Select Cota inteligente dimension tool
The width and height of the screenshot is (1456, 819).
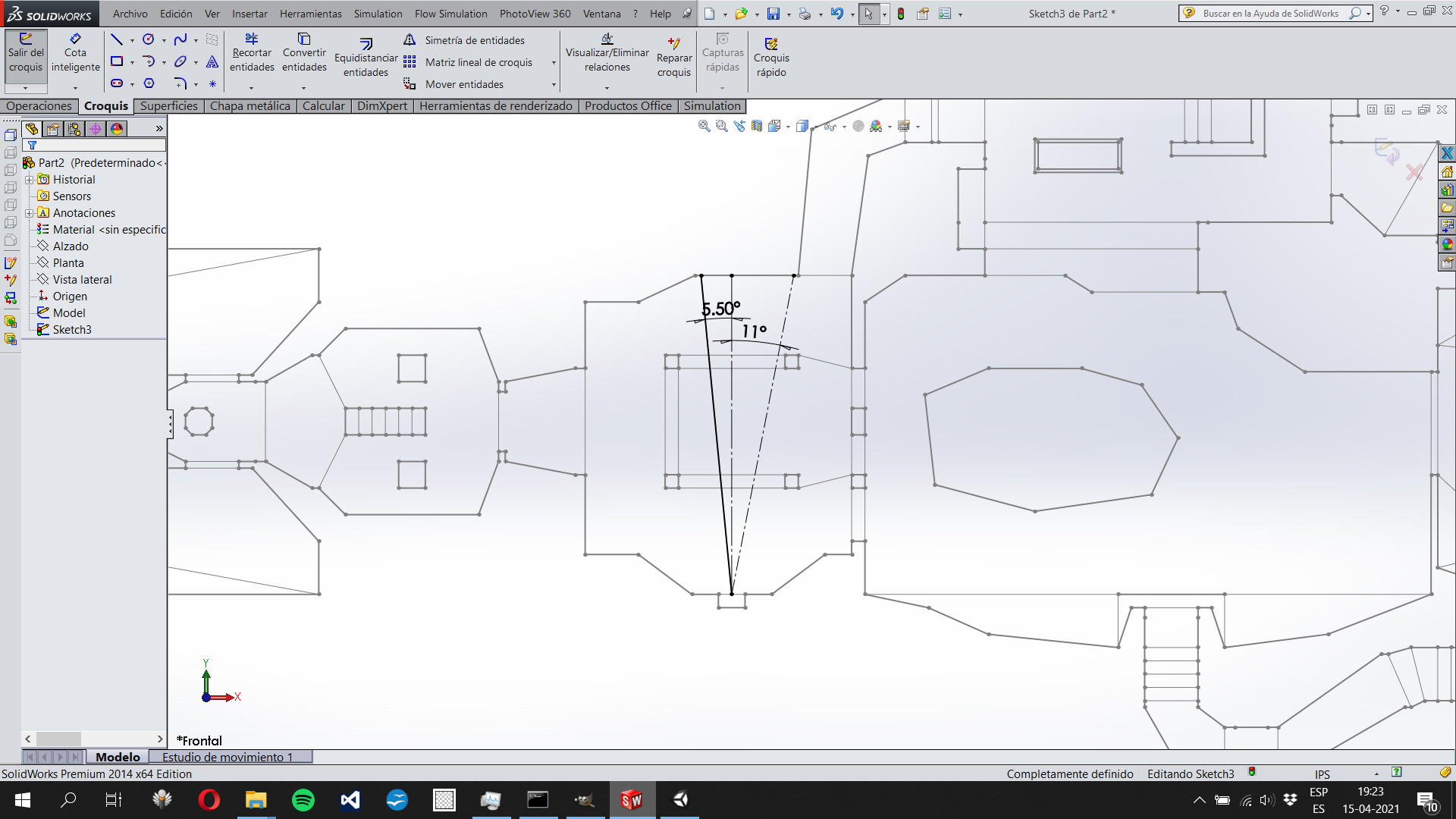pyautogui.click(x=75, y=53)
